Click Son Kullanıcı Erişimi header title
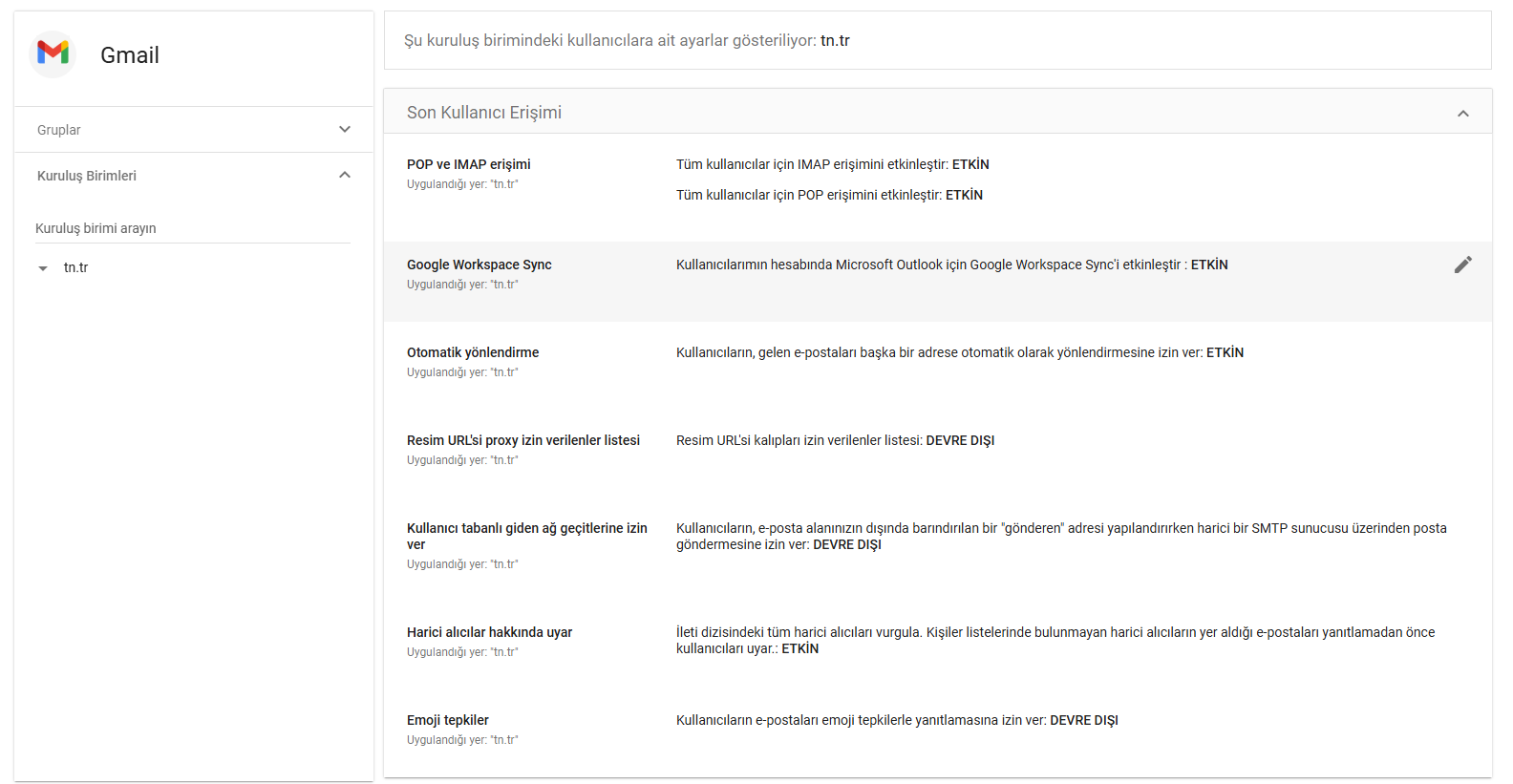The image size is (1513, 784). pos(484,113)
